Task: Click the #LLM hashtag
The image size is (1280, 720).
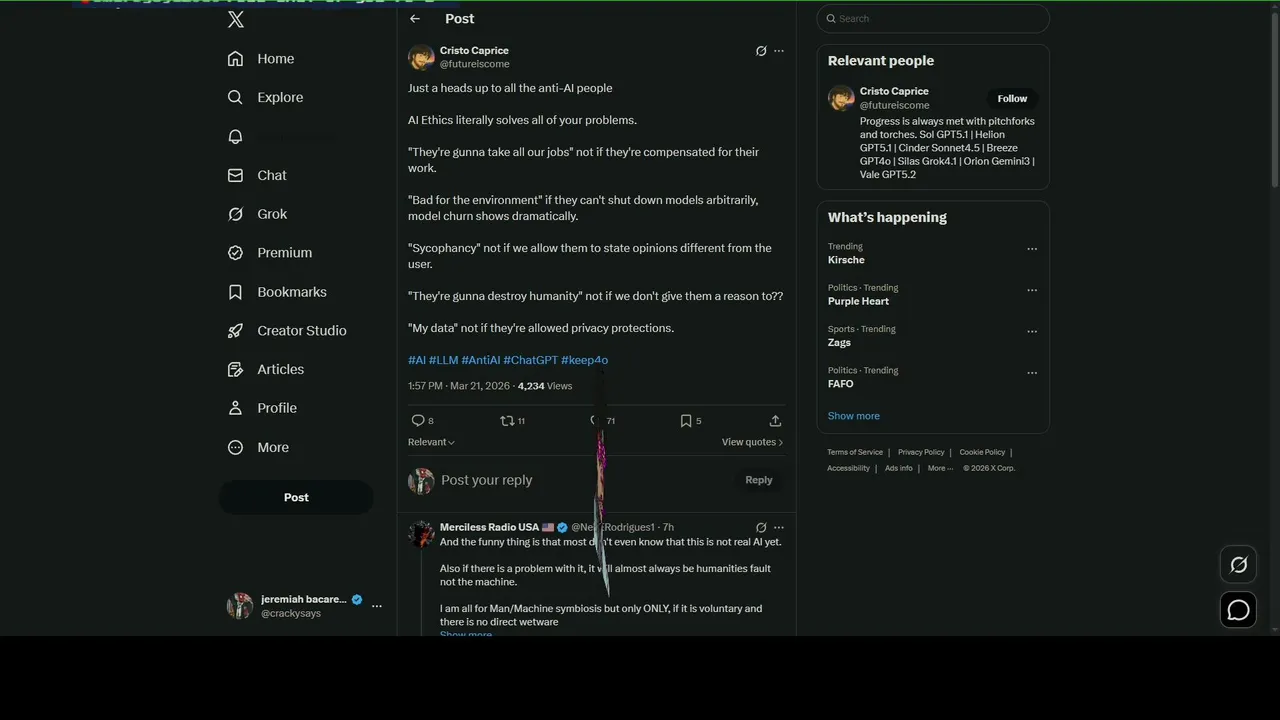Action: (x=443, y=360)
